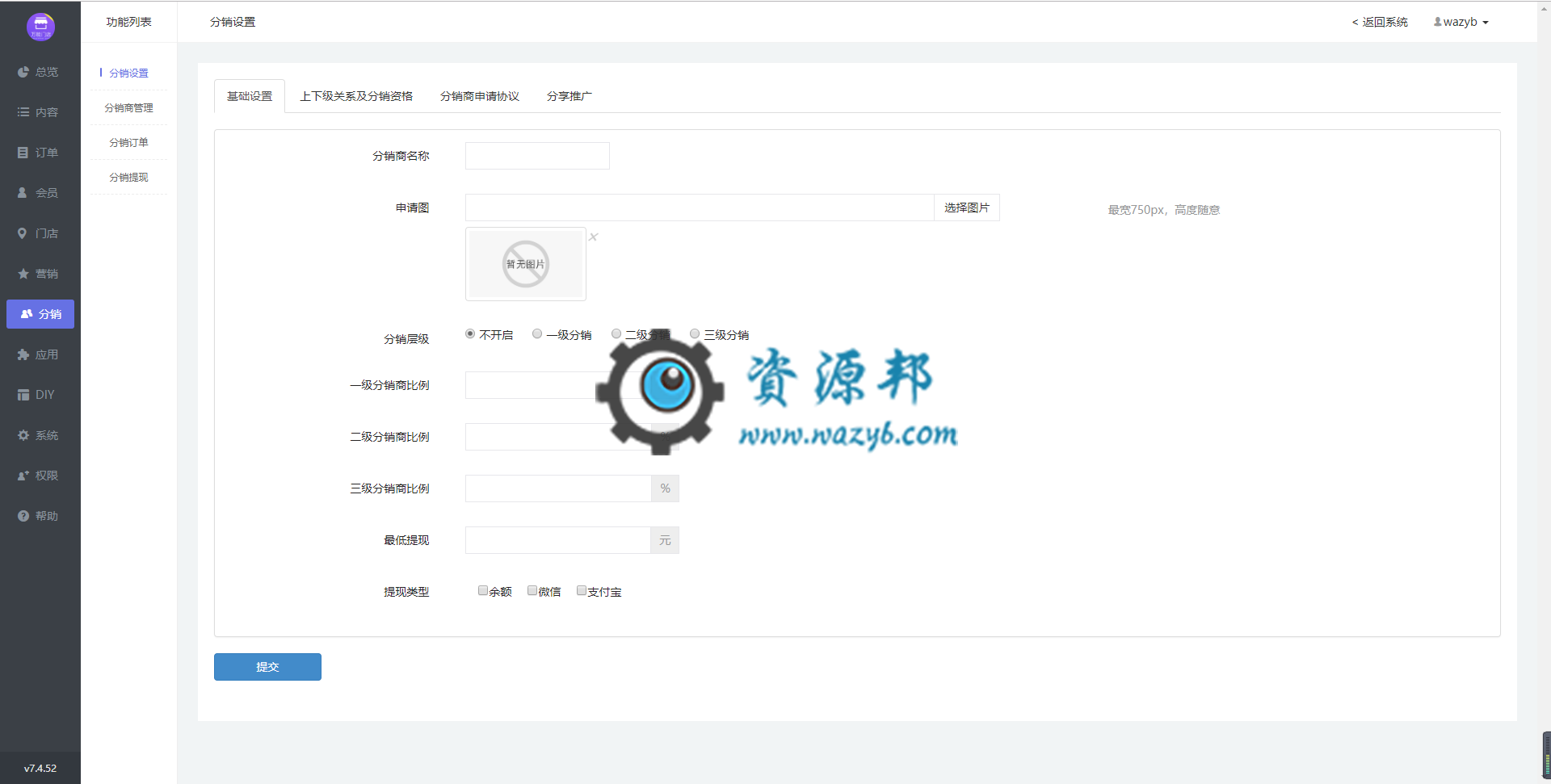The image size is (1551, 784).
Task: Open the 门店 store location icon
Action: click(x=23, y=233)
